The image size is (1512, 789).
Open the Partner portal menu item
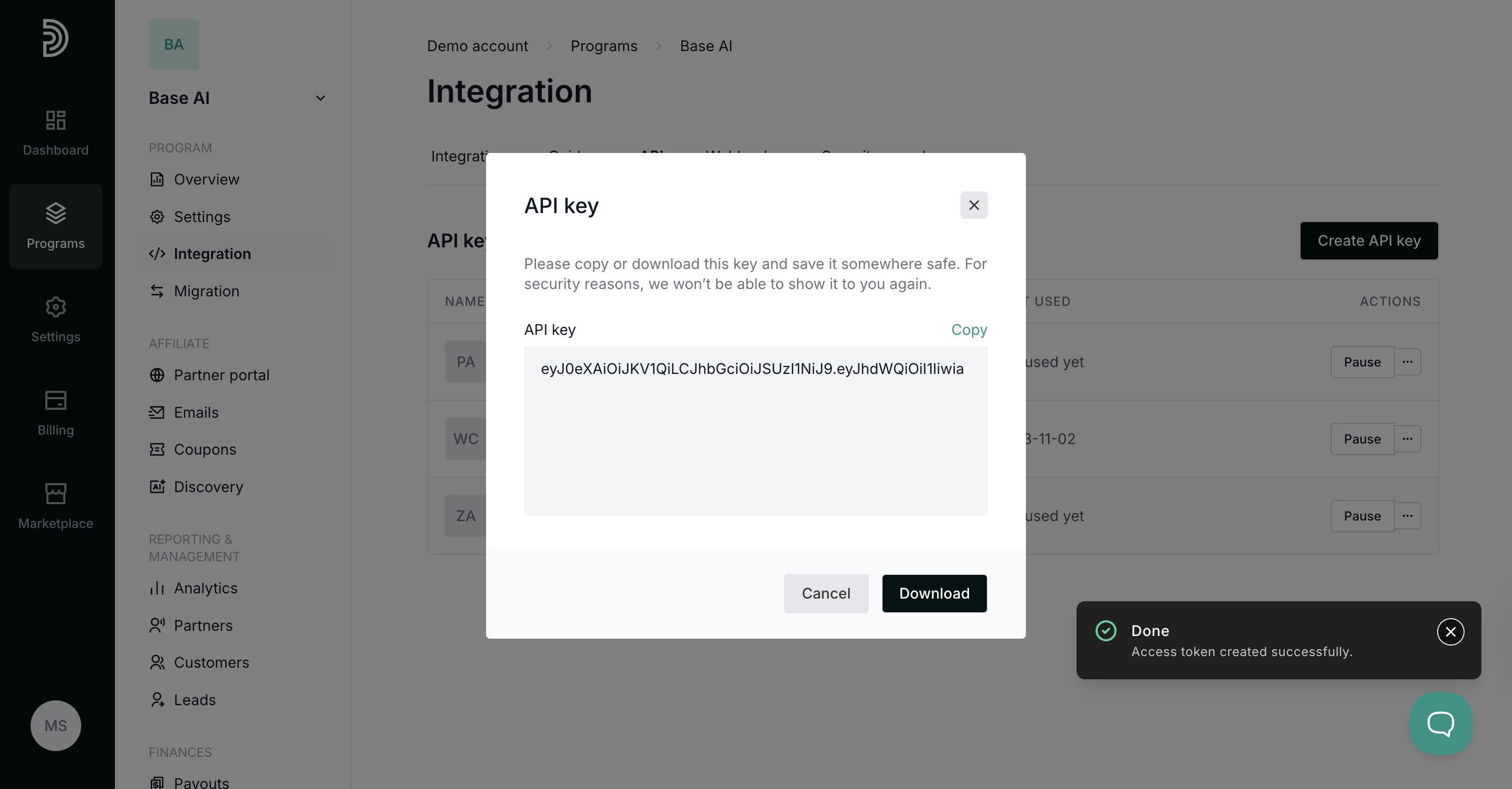(x=221, y=374)
